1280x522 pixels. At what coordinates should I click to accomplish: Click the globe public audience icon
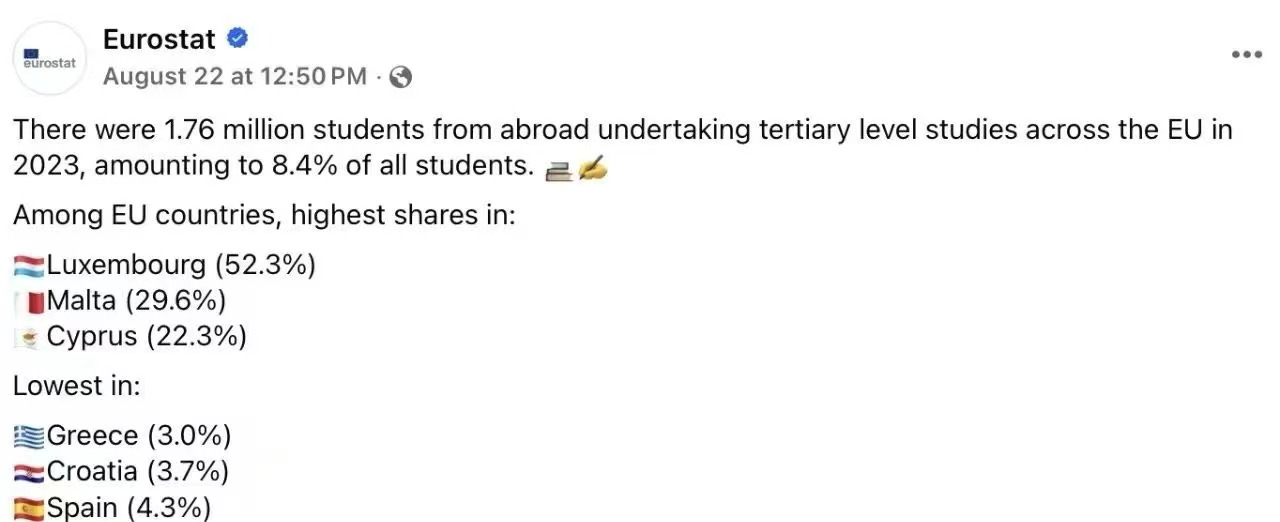pos(401,77)
